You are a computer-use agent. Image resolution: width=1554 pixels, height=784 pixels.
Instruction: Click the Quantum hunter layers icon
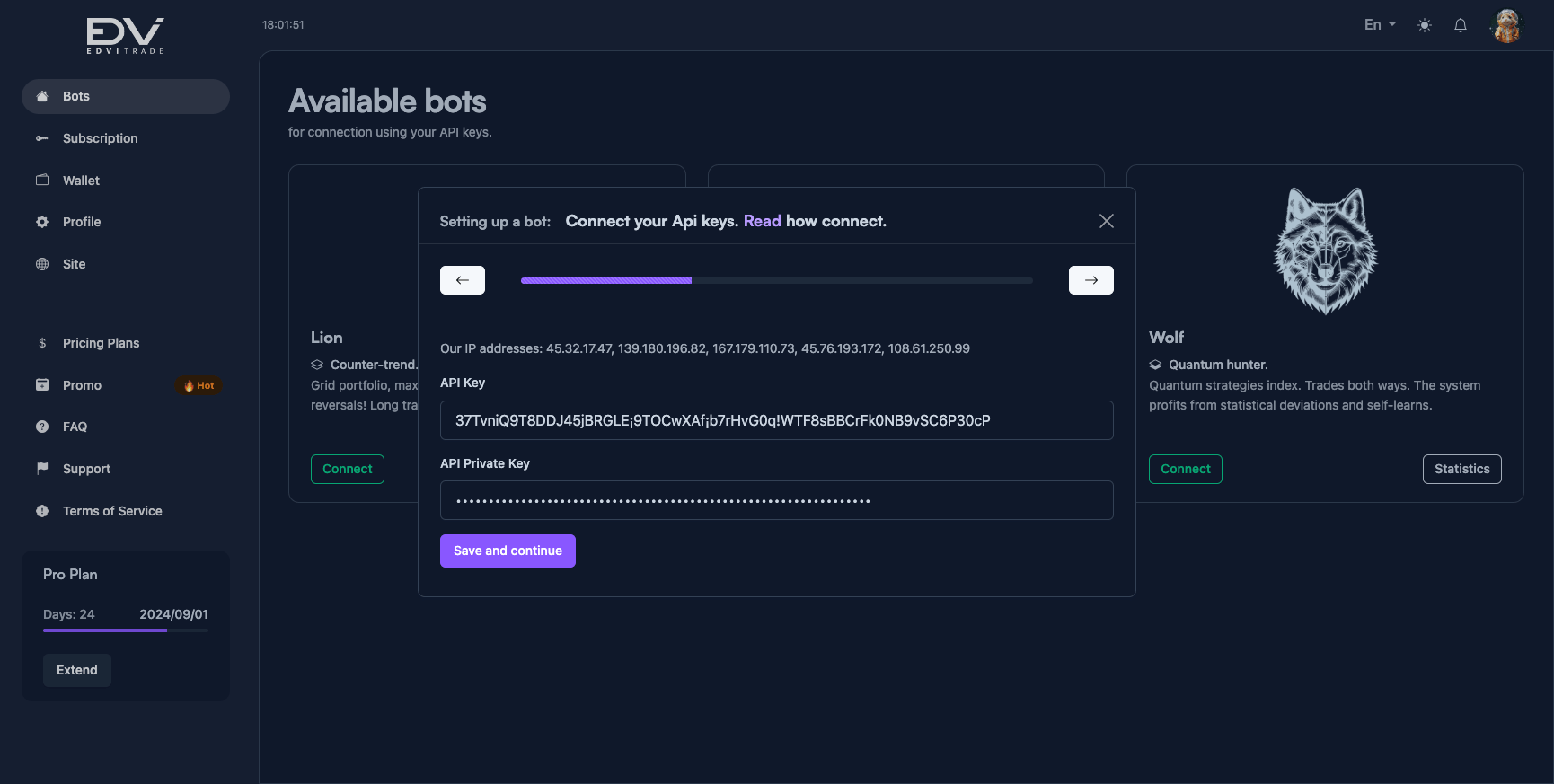(1155, 365)
